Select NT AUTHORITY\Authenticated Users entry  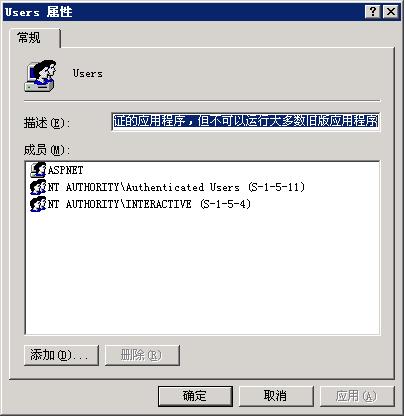click(176, 187)
